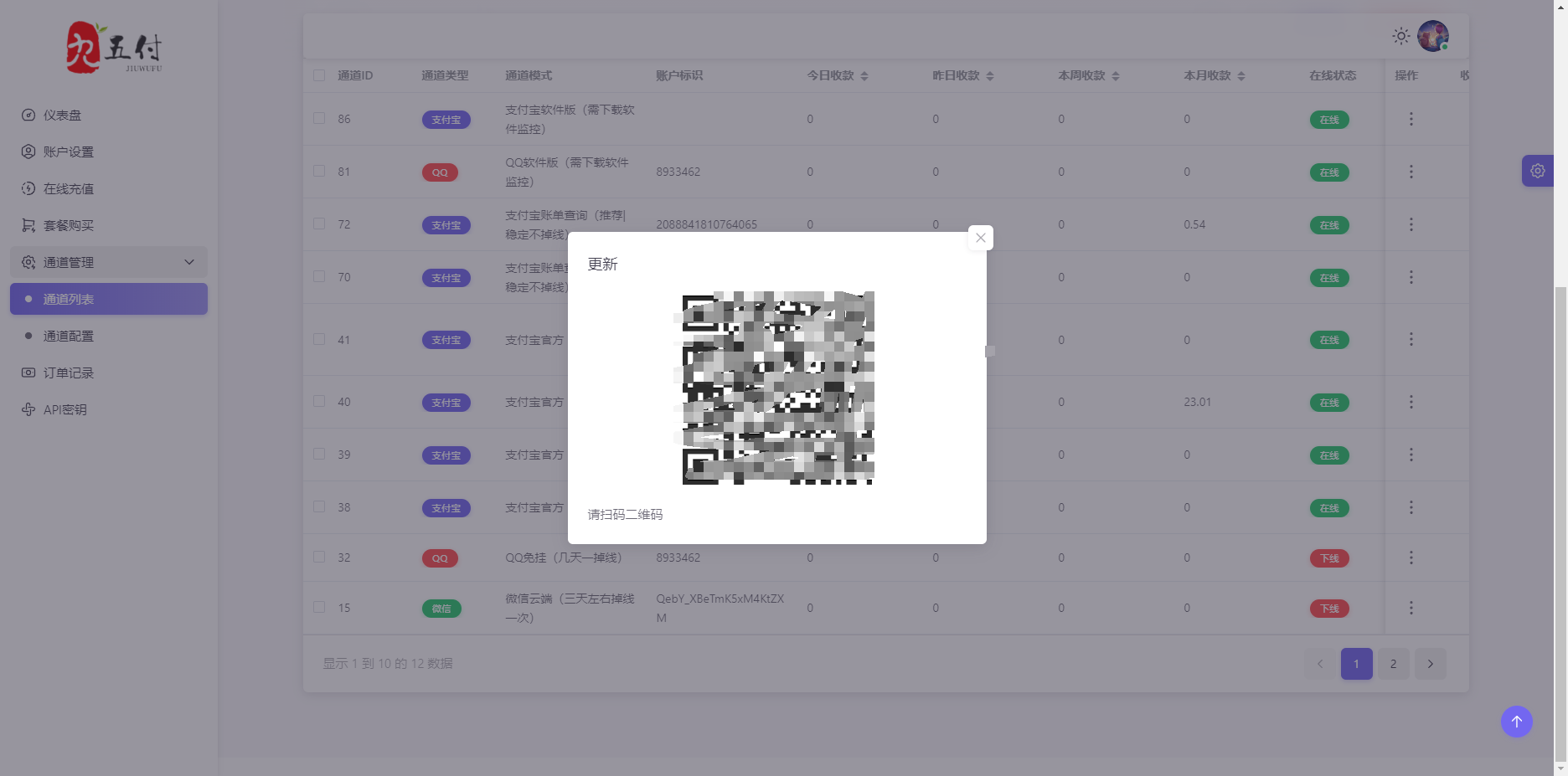1568x776 pixels.
Task: Open the 订单记录 page
Action: pos(109,373)
